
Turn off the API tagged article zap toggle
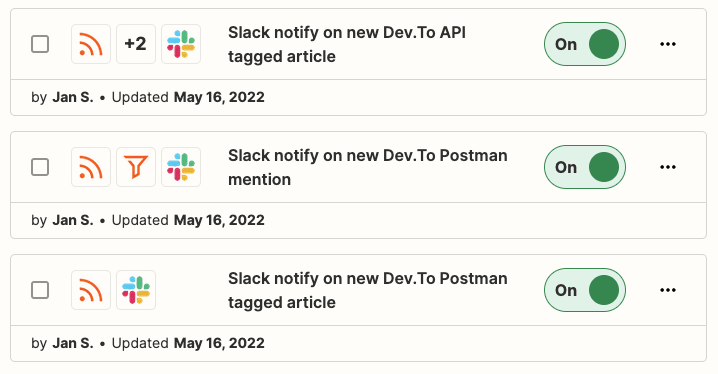[x=585, y=44]
